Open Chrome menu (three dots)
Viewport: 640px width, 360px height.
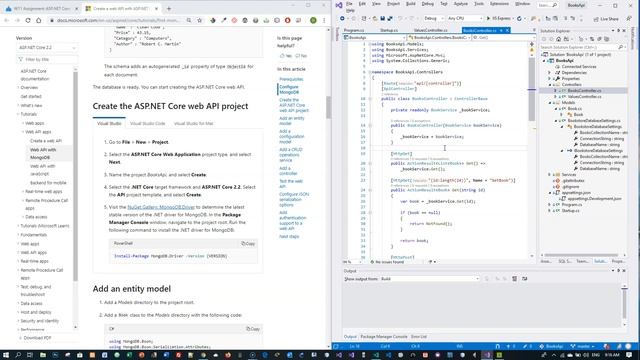click(x=324, y=20)
